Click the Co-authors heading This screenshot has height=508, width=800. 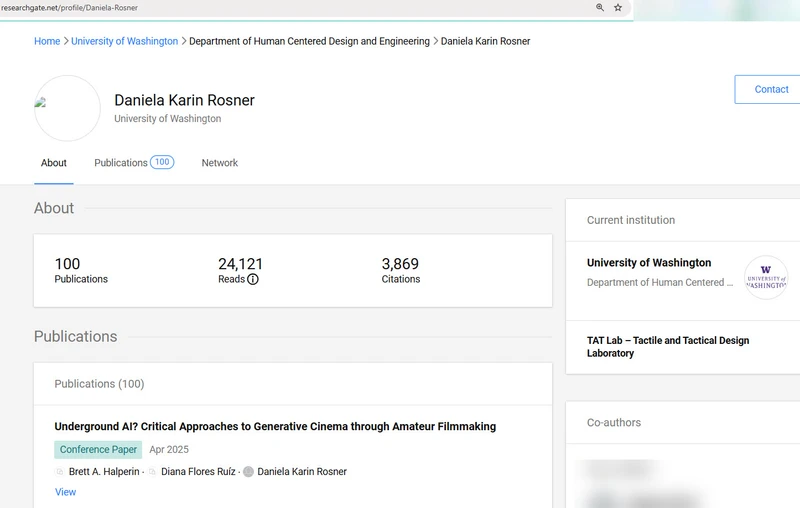pos(614,423)
